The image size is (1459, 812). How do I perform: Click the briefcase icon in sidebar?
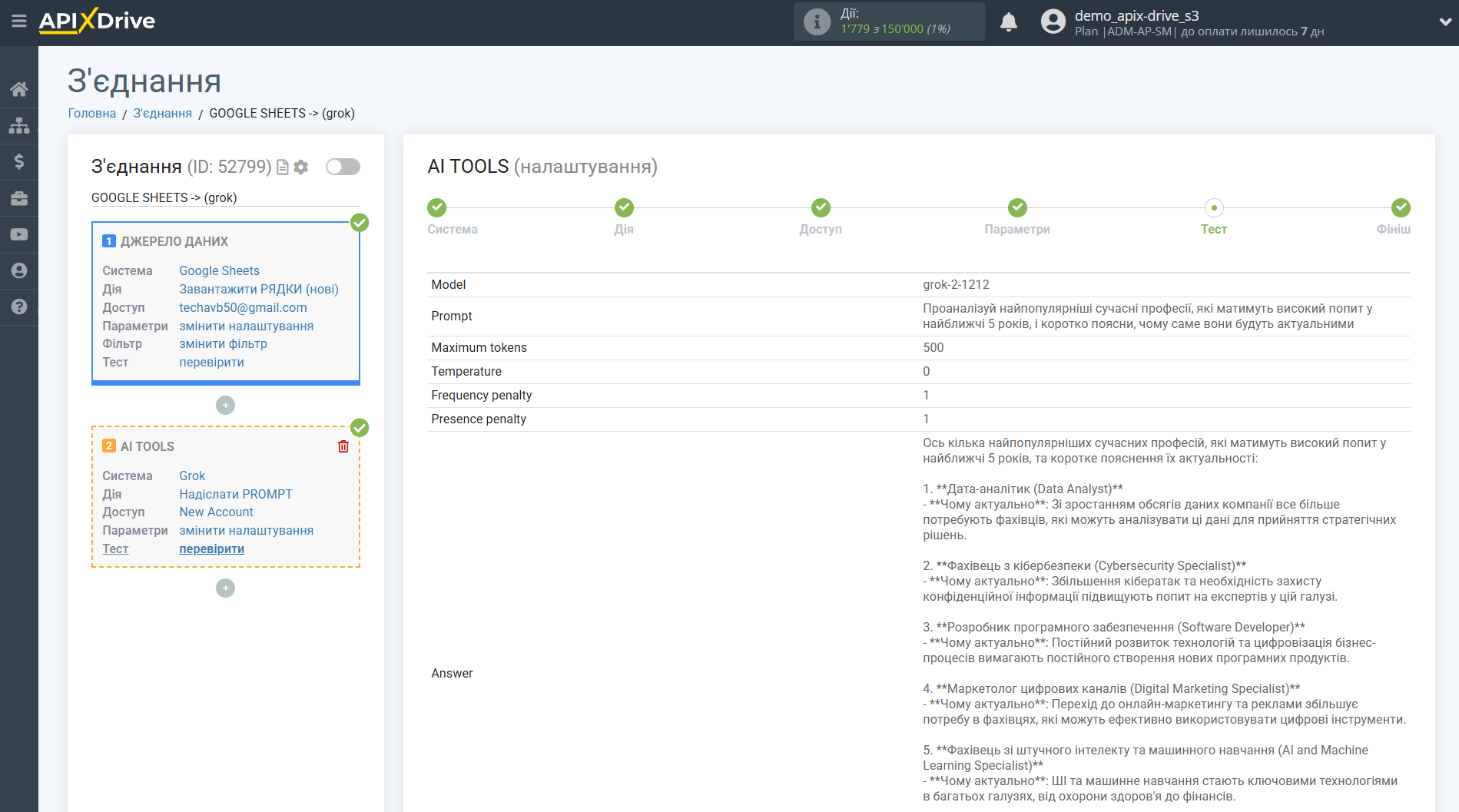click(x=19, y=198)
